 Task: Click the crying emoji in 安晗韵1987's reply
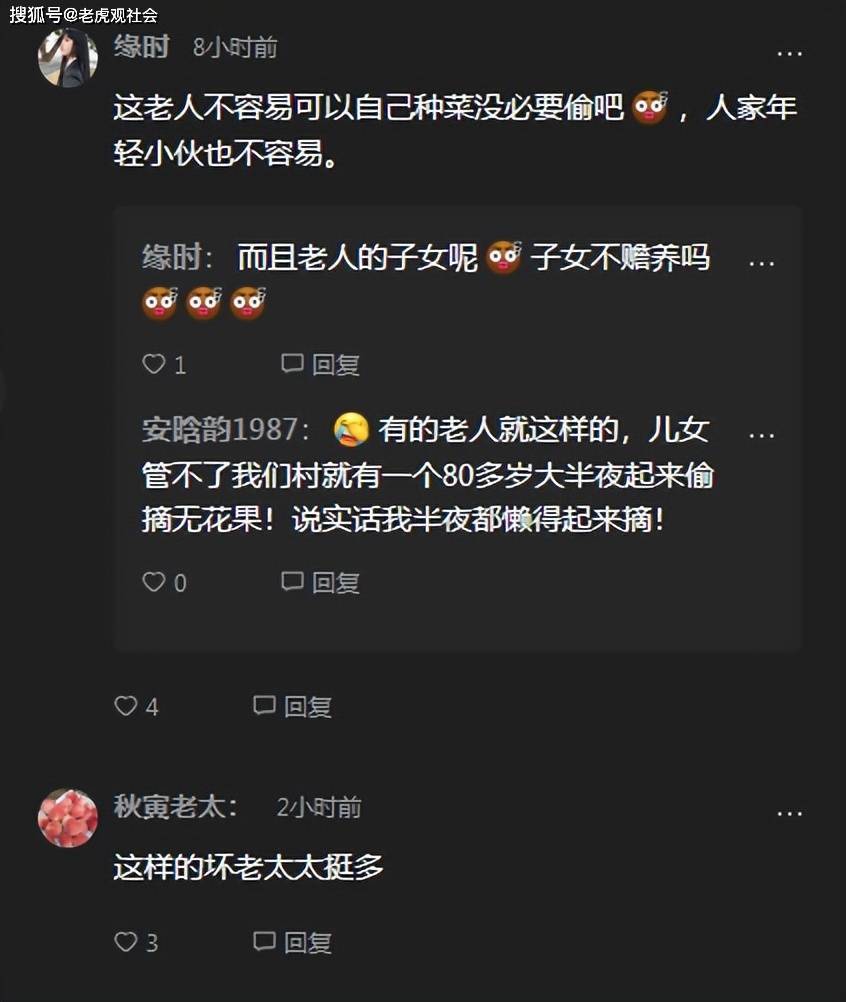pos(351,429)
